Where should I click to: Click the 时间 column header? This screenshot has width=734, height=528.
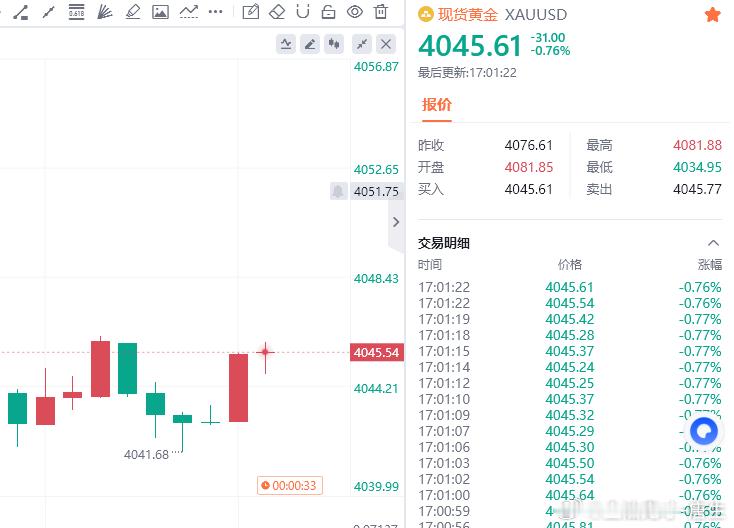pos(429,265)
